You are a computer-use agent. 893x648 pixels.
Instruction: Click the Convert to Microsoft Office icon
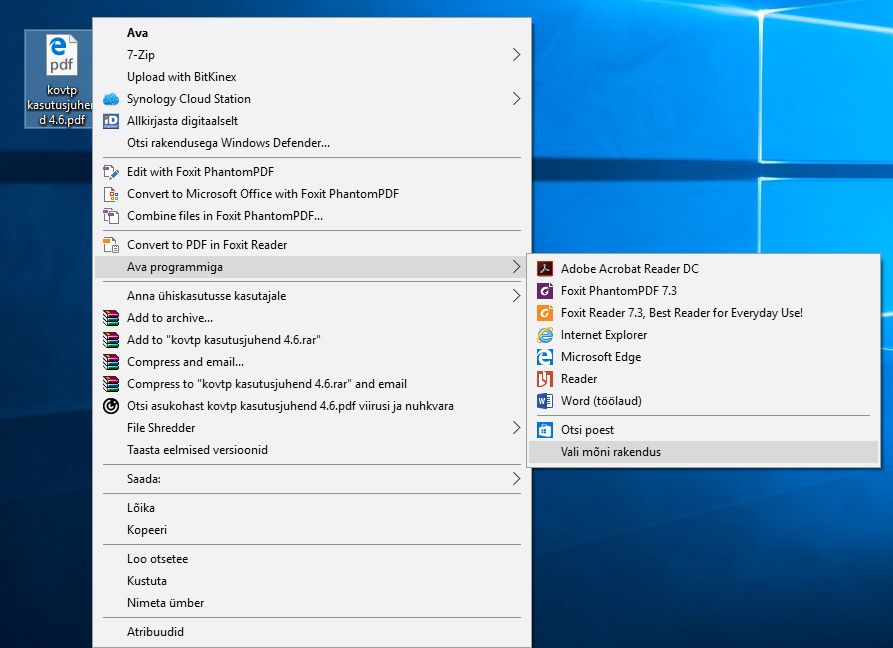click(x=111, y=194)
